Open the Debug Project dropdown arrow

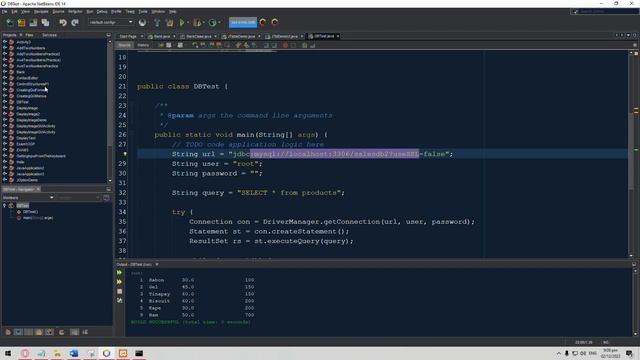pyautogui.click(x=204, y=22)
